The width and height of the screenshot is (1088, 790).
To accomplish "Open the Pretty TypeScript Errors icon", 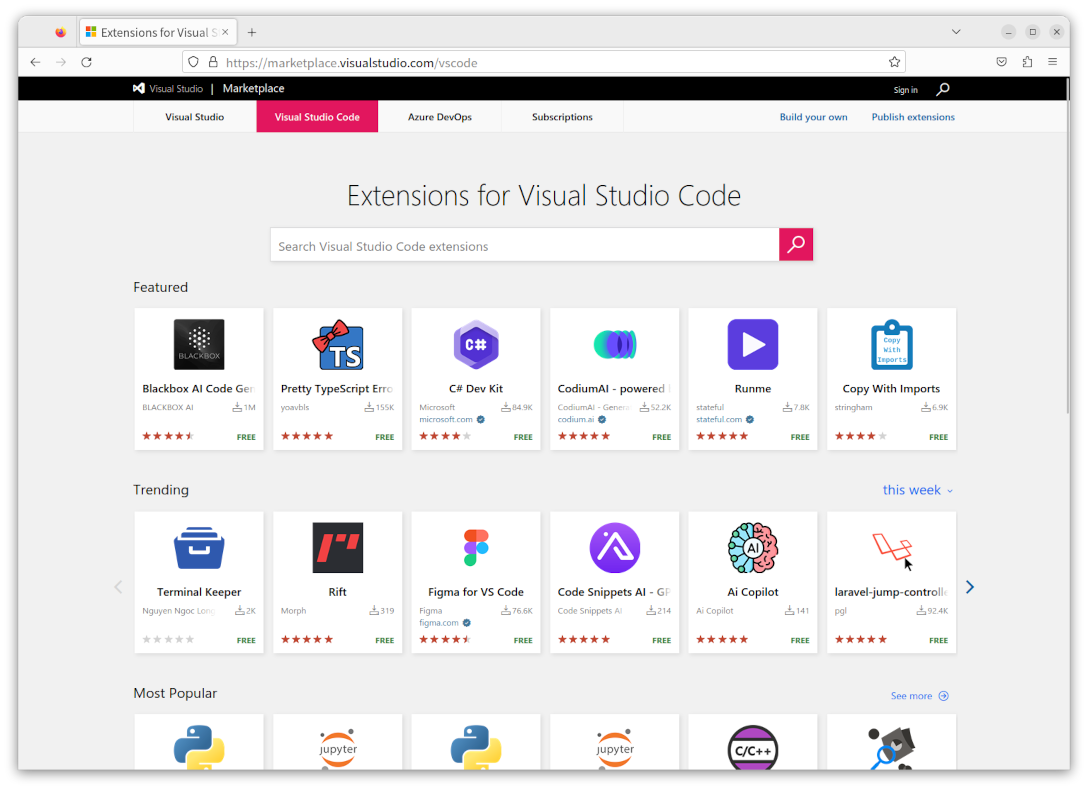I will 337,344.
